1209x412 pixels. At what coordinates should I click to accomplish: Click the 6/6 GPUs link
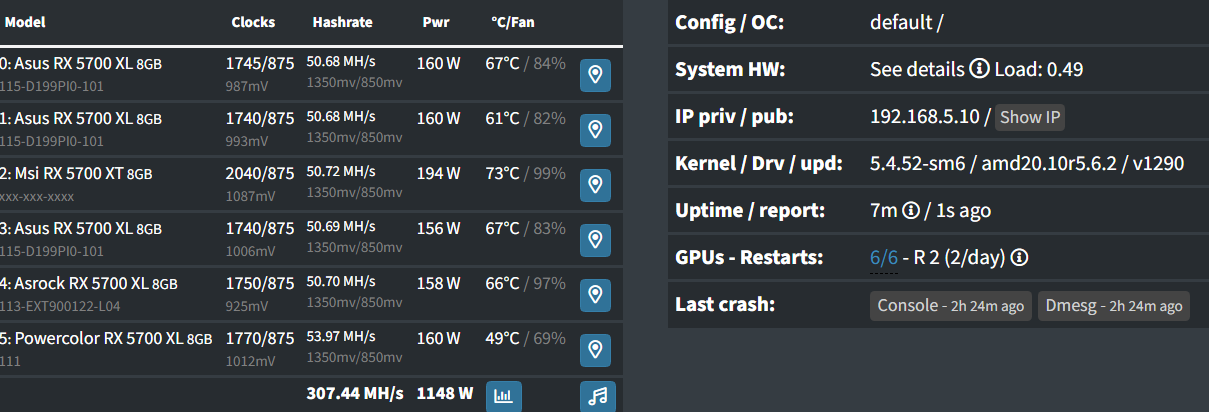click(x=884, y=258)
